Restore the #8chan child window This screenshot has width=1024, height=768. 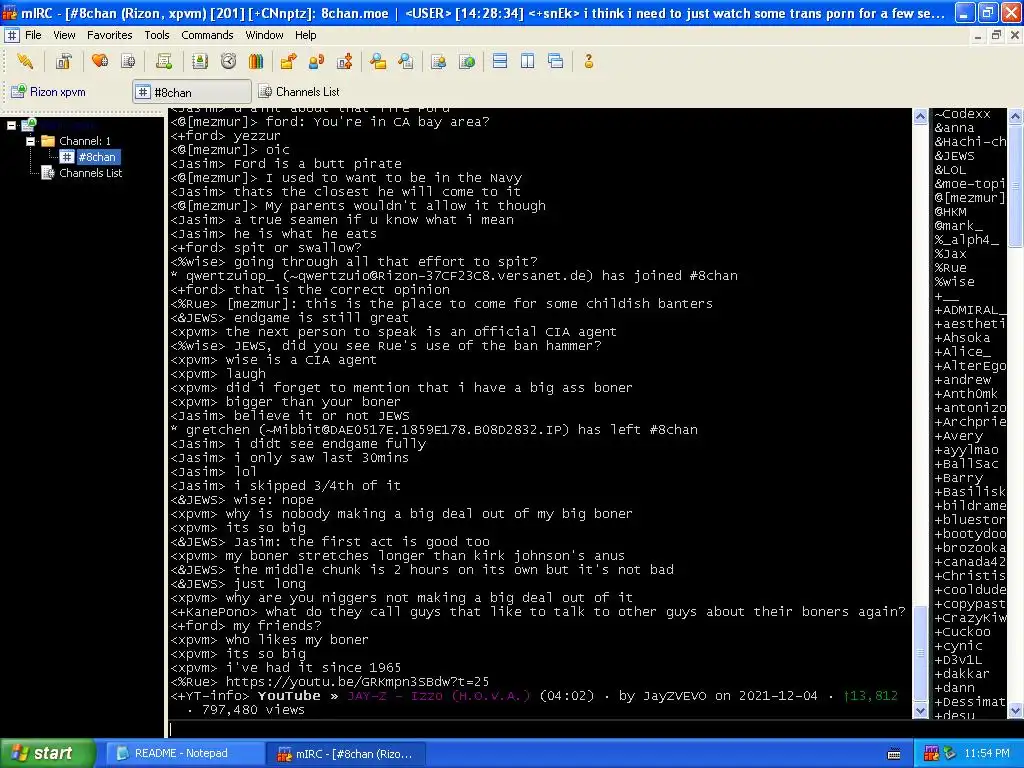[997, 35]
